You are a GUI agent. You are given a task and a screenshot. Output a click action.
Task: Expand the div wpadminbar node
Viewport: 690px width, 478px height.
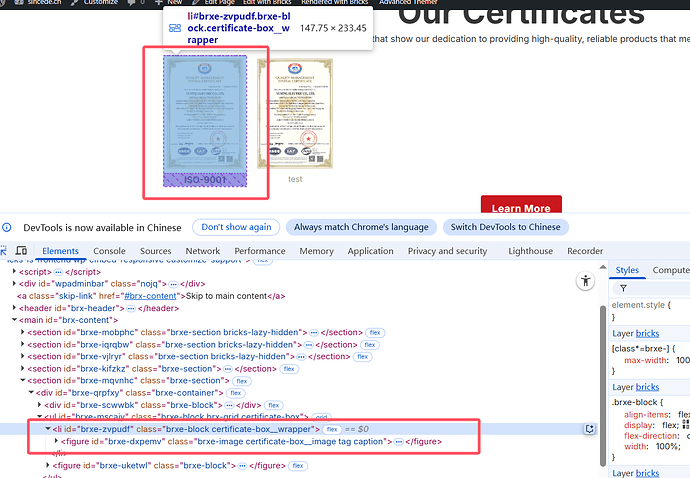click(14, 283)
